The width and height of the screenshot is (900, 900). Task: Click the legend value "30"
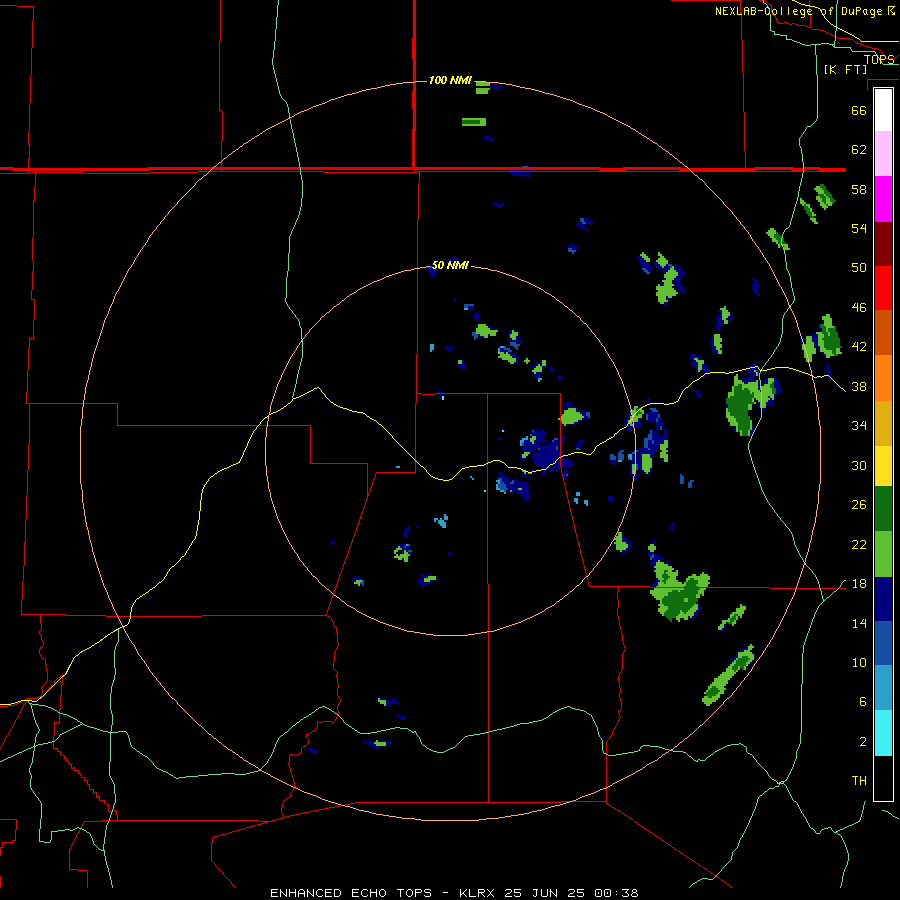coord(859,465)
